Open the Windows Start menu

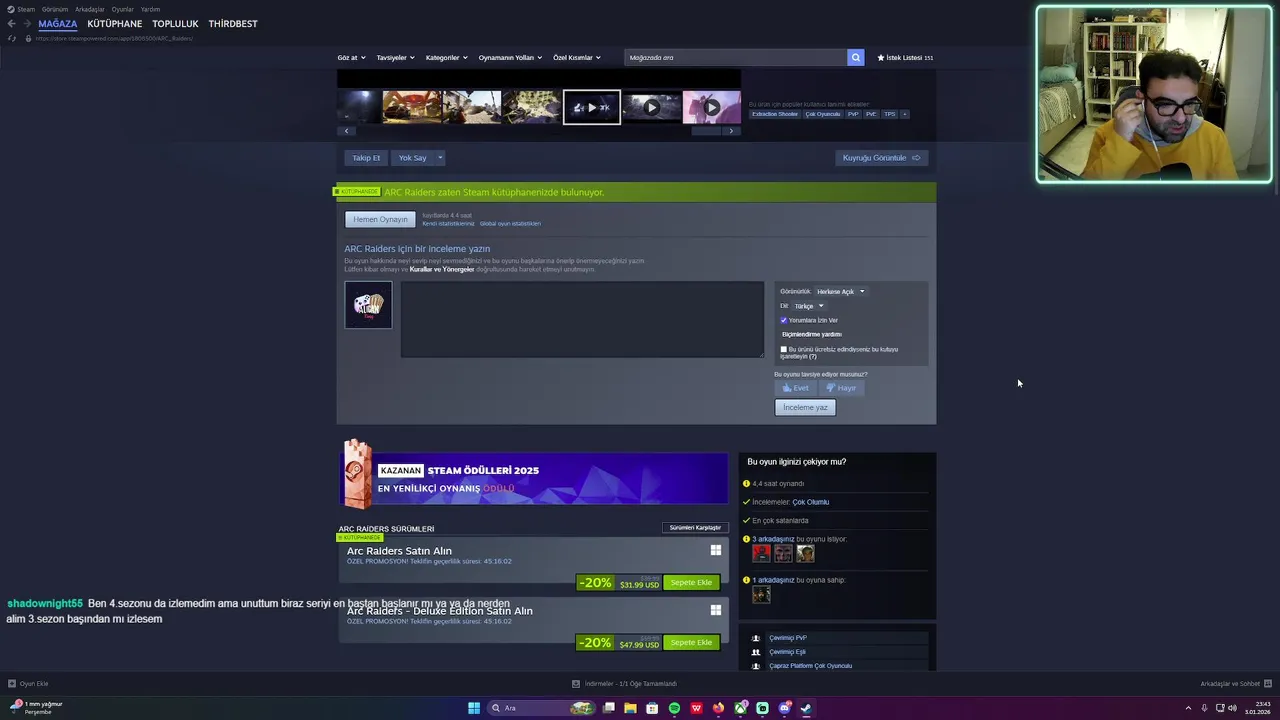point(474,708)
